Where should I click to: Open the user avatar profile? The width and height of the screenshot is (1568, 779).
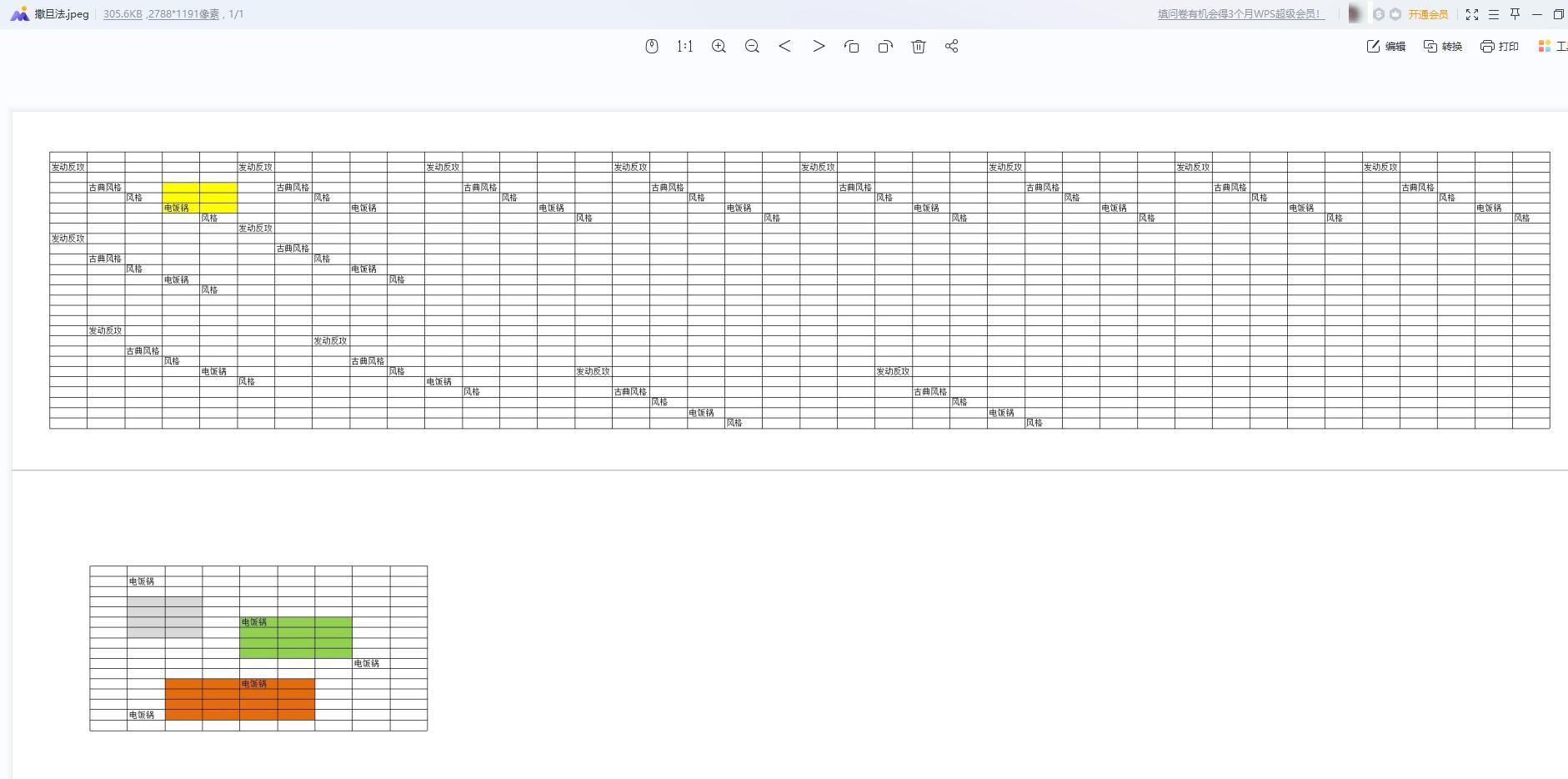tap(1356, 14)
